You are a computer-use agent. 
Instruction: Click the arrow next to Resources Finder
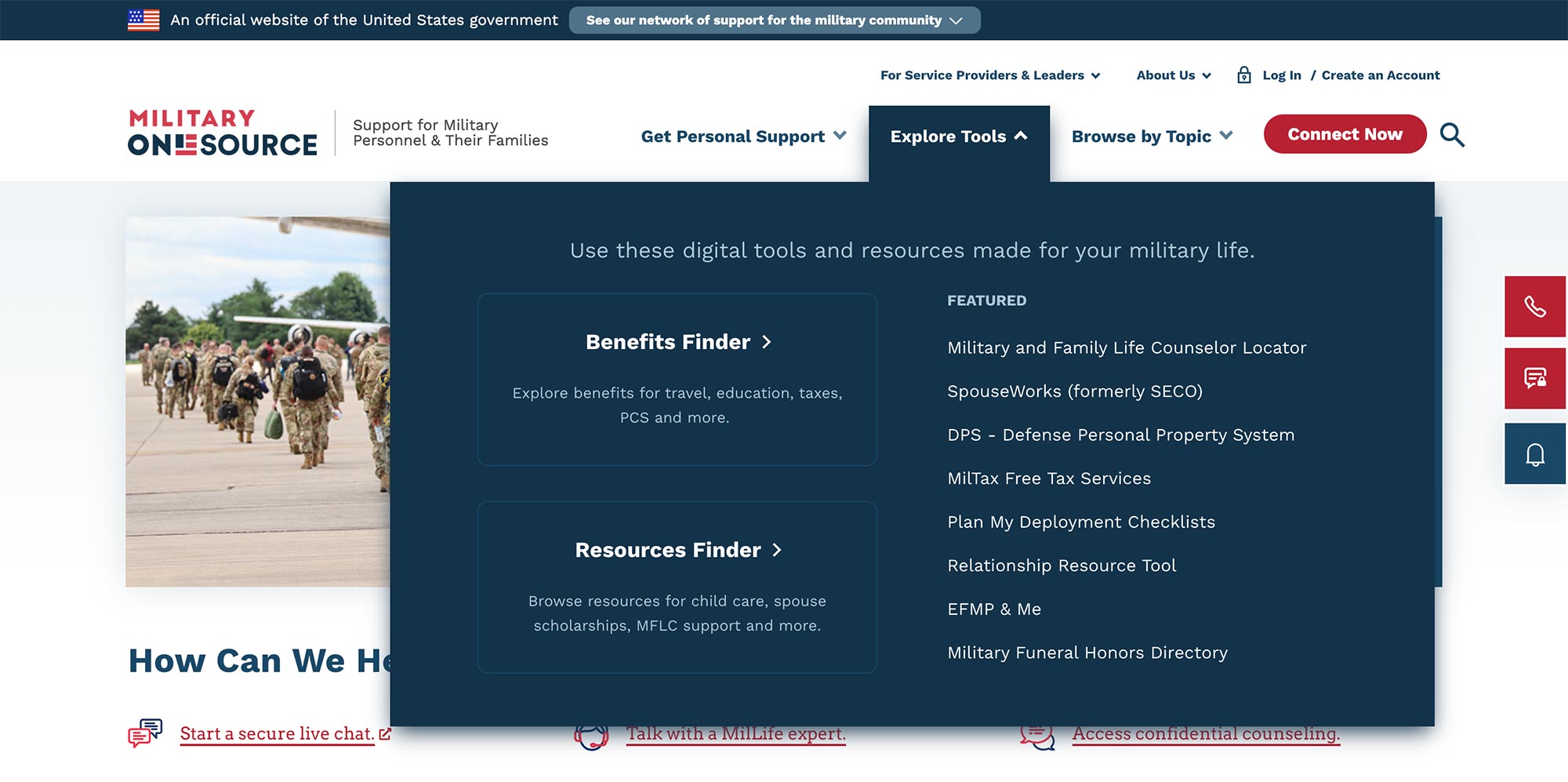(x=777, y=550)
